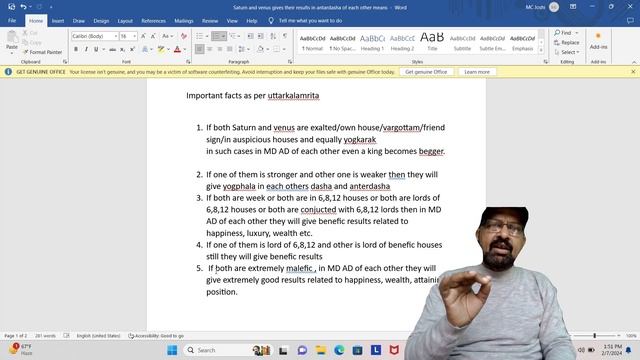The height and width of the screenshot is (360, 640).
Task: Click the Format Painter tool
Action: pos(42,52)
